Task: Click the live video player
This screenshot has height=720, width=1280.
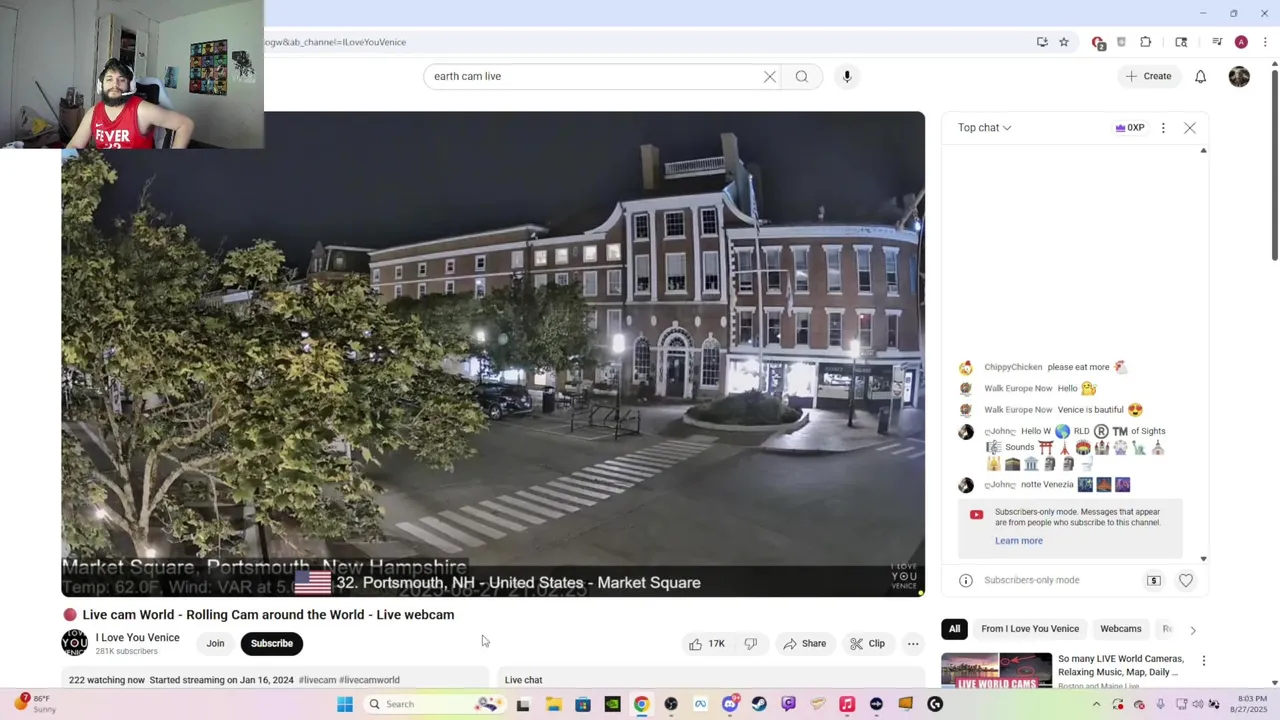Action: tap(493, 354)
